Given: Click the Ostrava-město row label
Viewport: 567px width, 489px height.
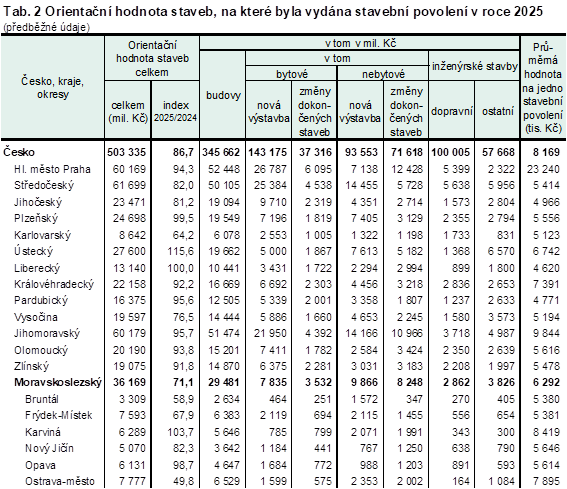Looking at the screenshot, I should [60, 481].
